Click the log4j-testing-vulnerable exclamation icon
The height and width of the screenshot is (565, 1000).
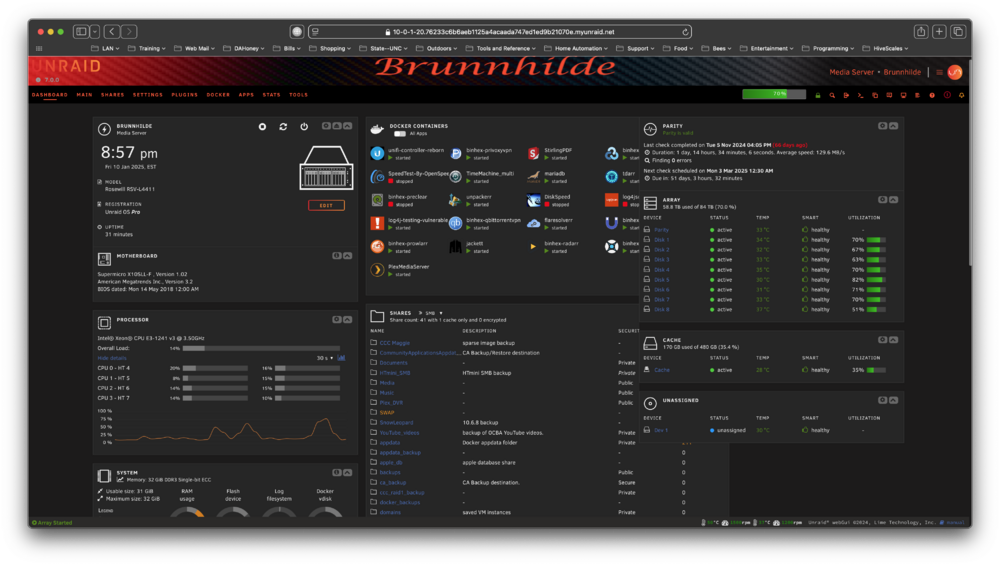[378, 223]
